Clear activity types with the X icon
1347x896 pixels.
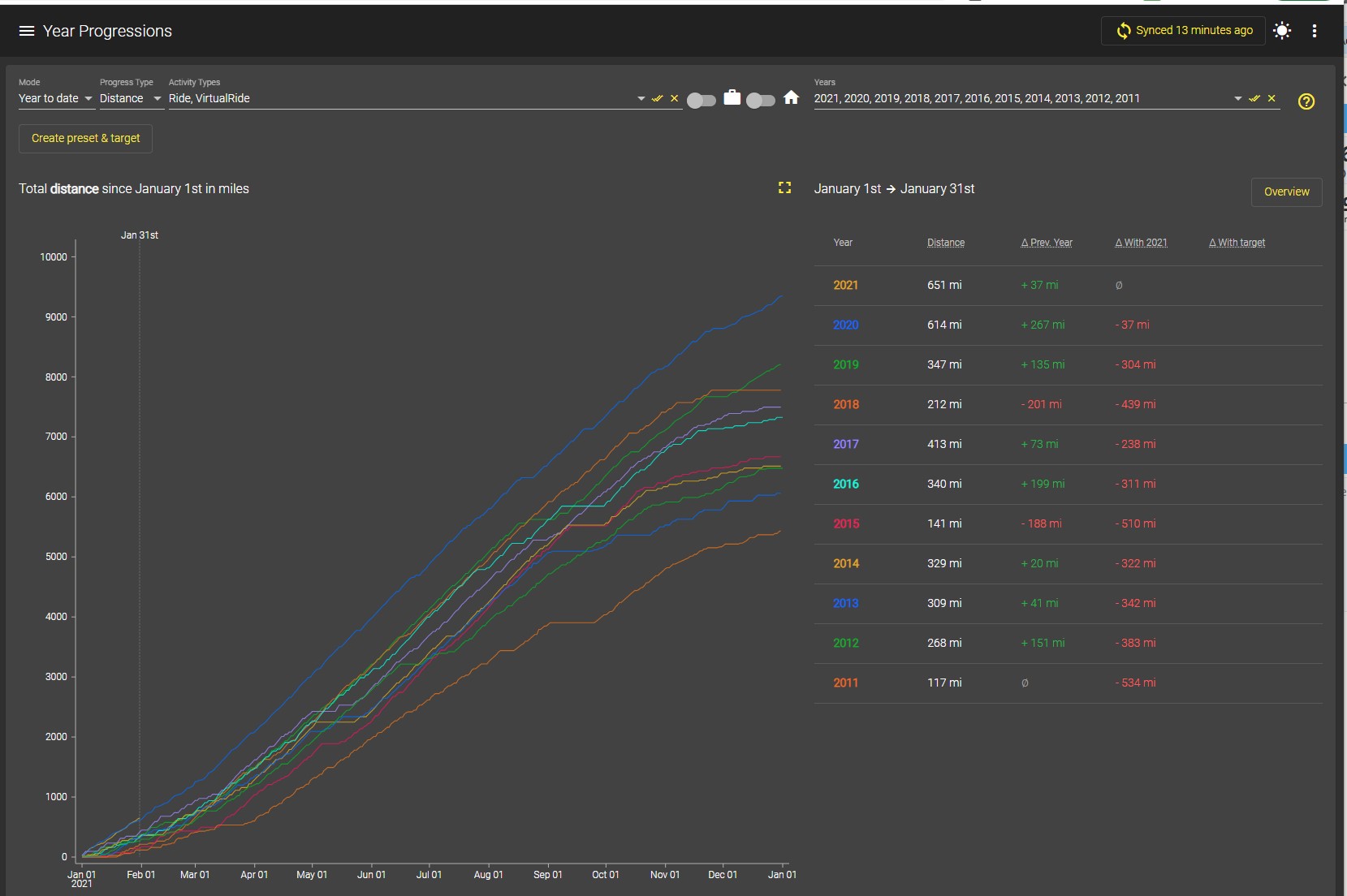click(674, 98)
